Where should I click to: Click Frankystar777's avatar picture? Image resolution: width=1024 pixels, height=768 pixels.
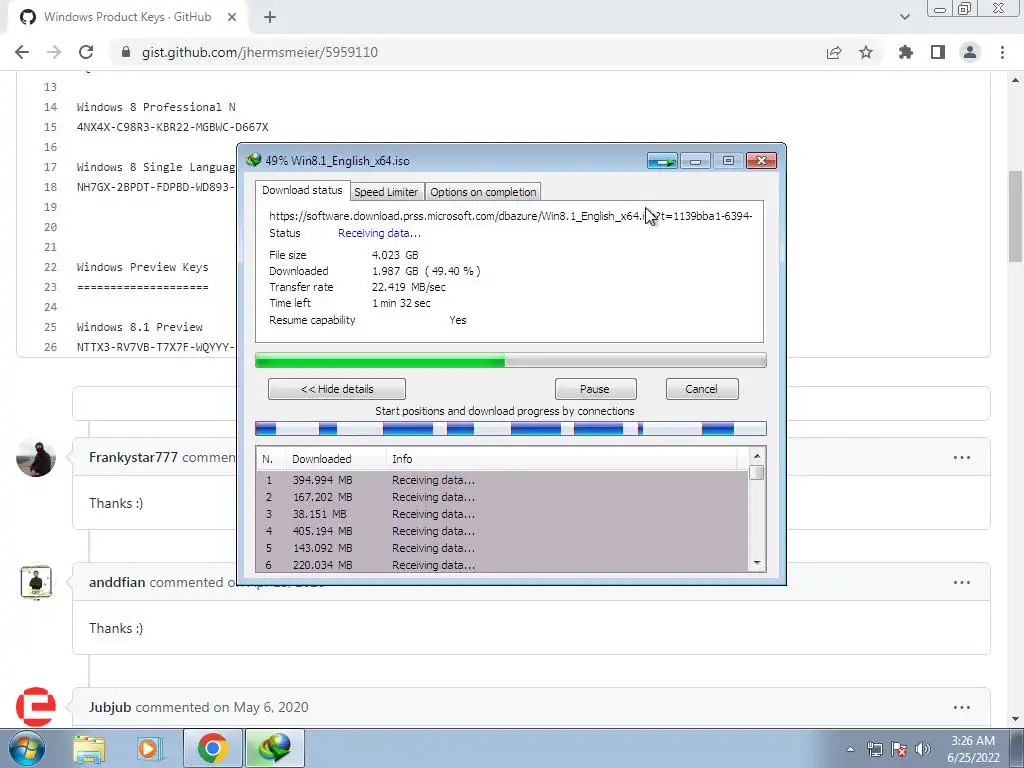(x=36, y=458)
